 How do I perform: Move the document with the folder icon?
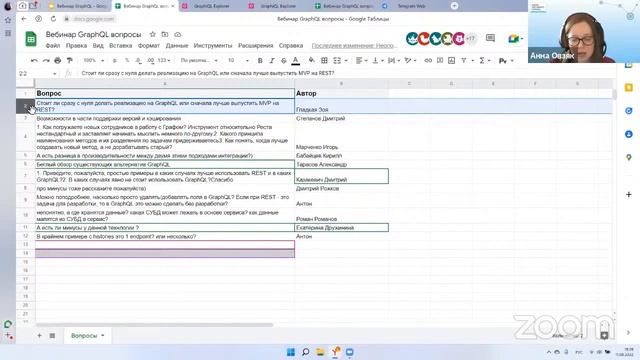(164, 34)
